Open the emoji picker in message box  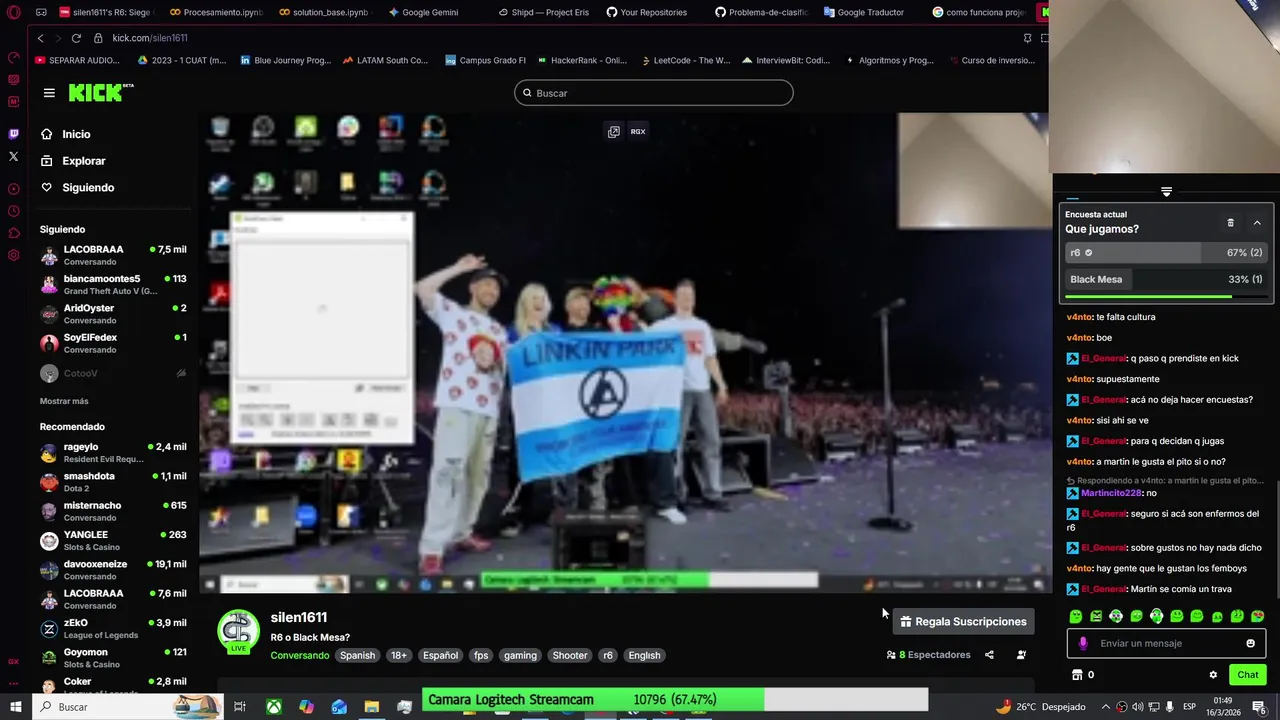pos(1251,644)
